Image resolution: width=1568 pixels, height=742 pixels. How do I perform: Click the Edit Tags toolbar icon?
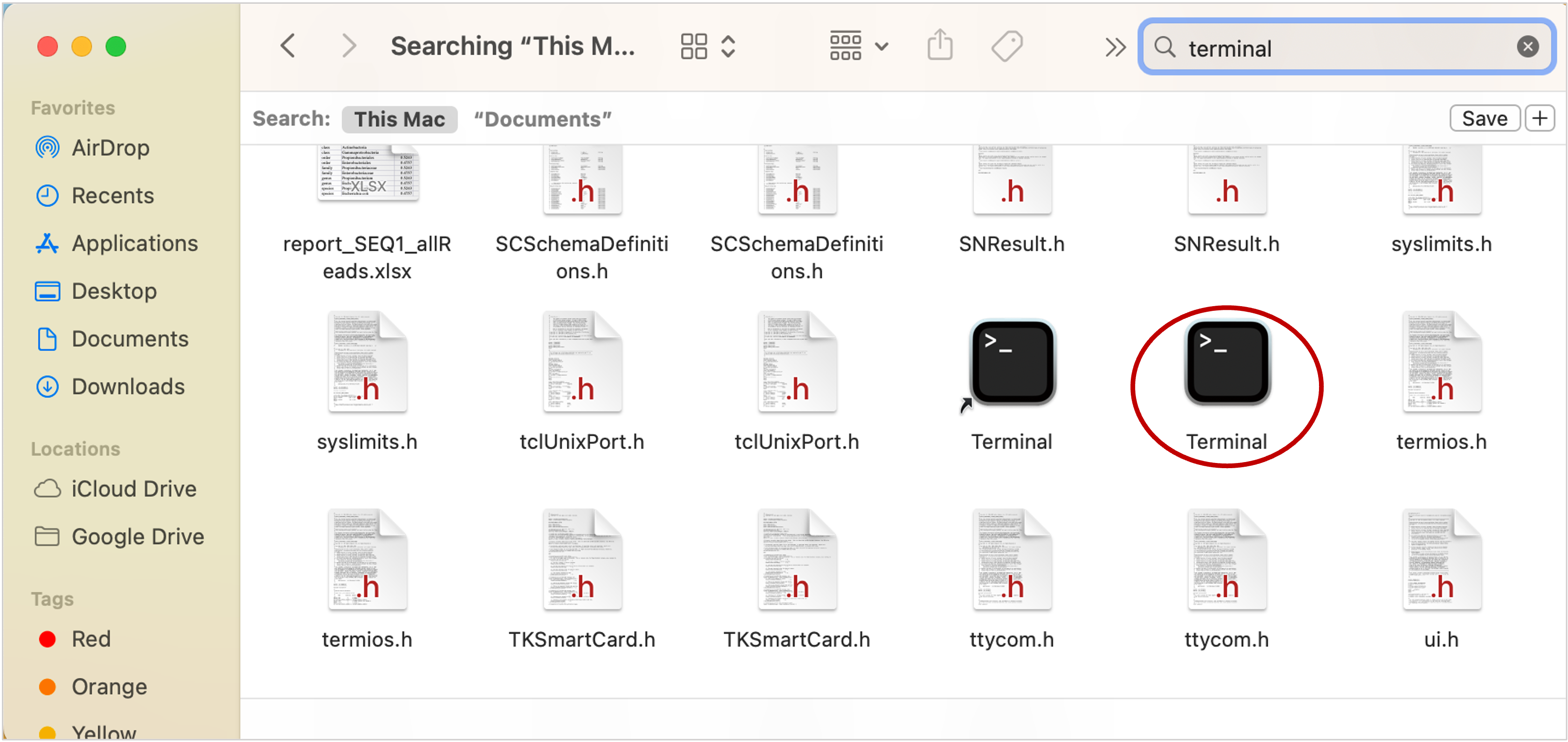[1007, 46]
